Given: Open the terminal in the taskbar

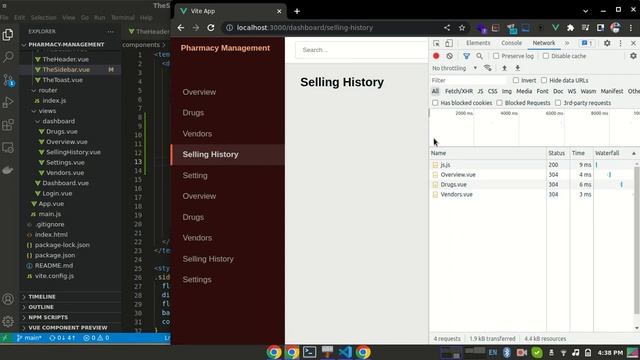Looking at the screenshot, I should point(309,352).
